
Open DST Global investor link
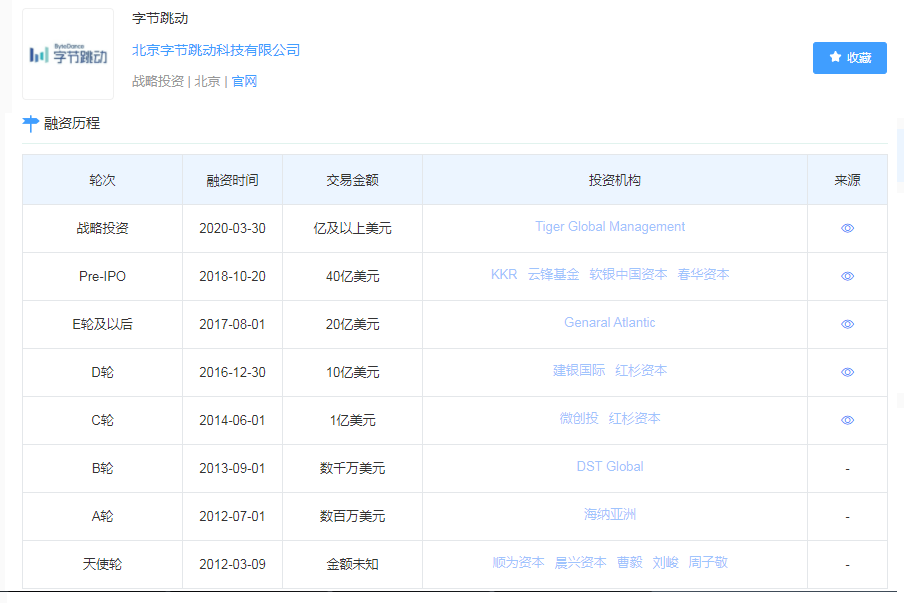click(x=610, y=466)
